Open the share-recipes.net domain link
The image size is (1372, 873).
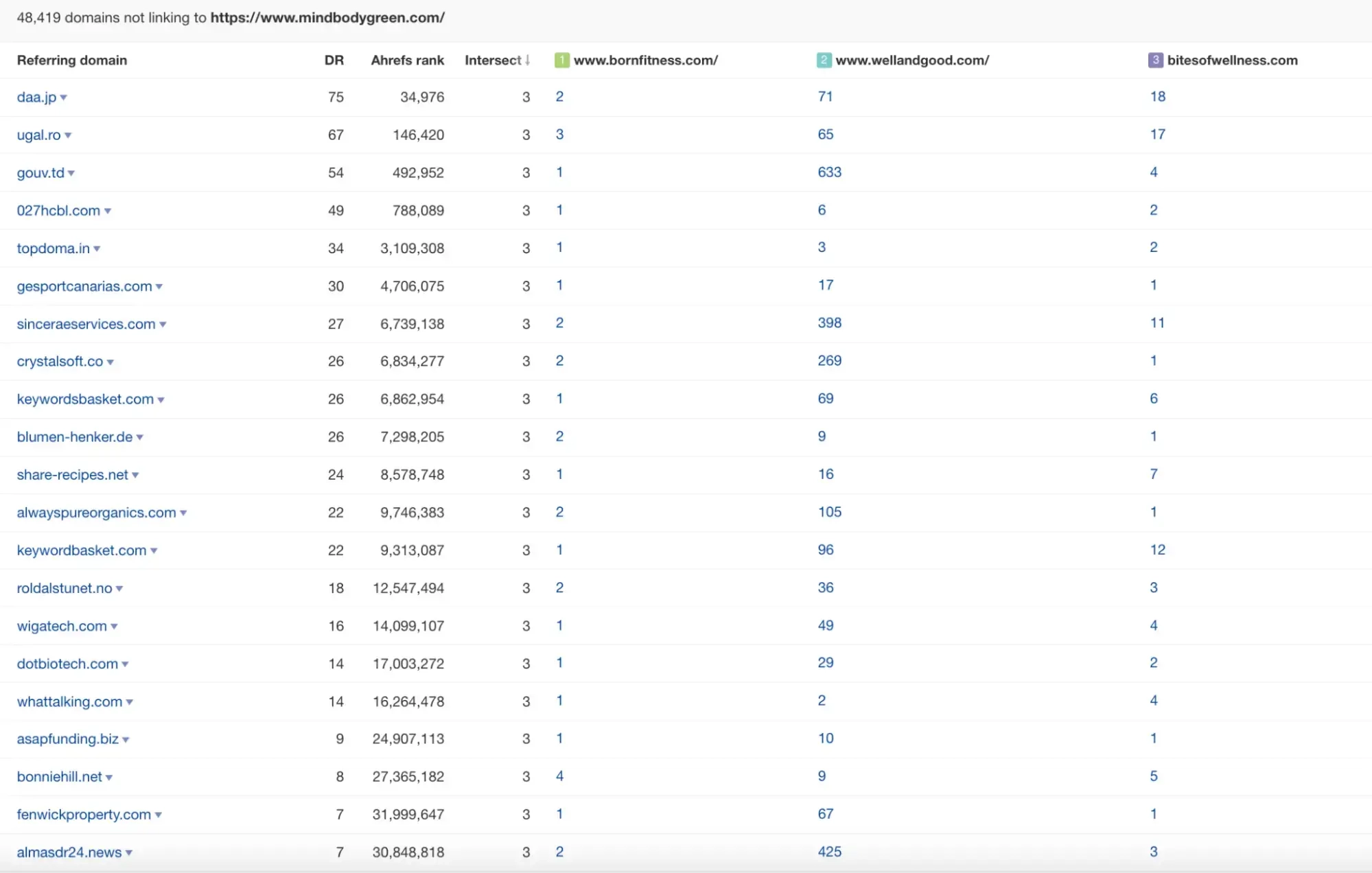[x=72, y=475]
